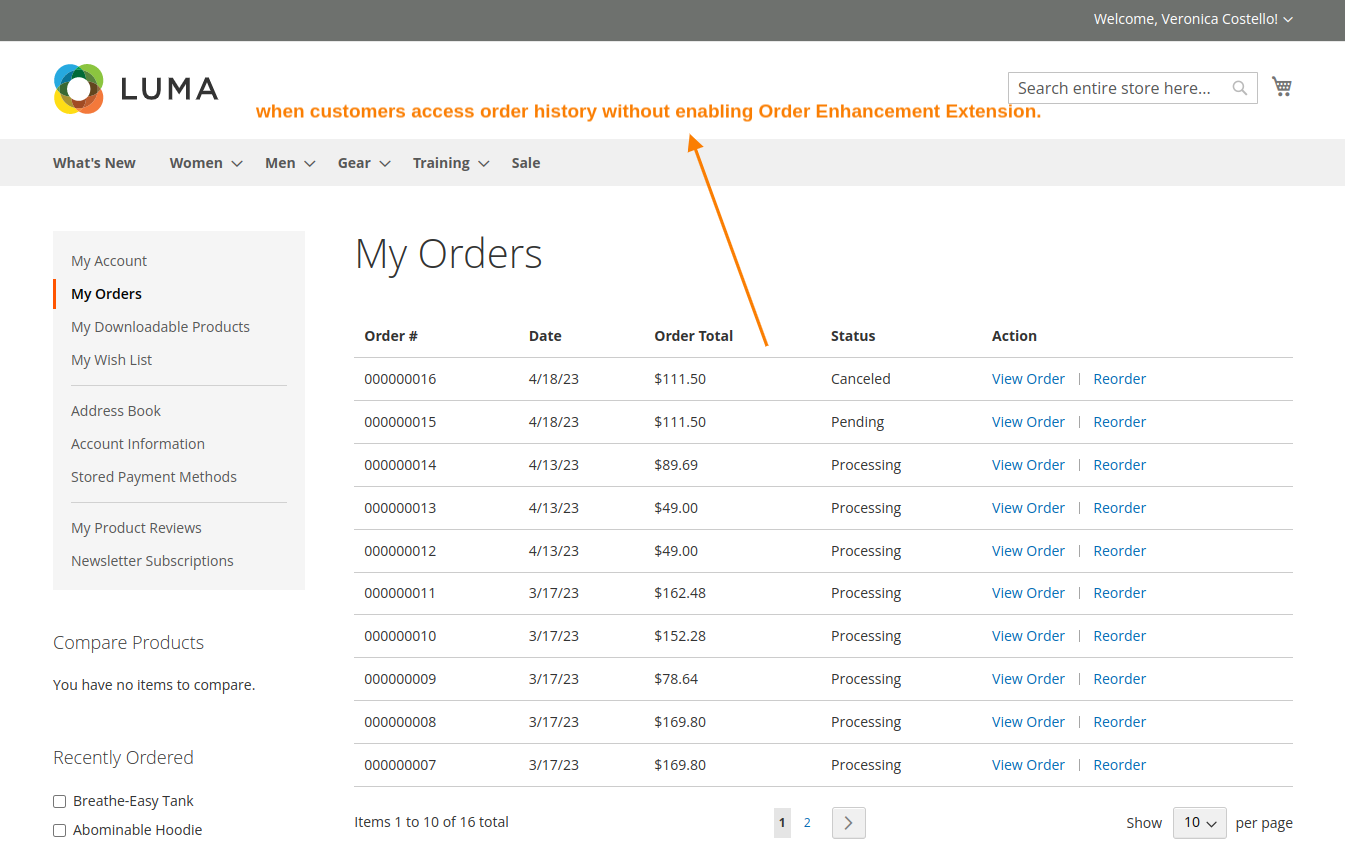Screen dimensions: 1345x856
Task: Open the Show per-page dropdown
Action: tap(1199, 822)
